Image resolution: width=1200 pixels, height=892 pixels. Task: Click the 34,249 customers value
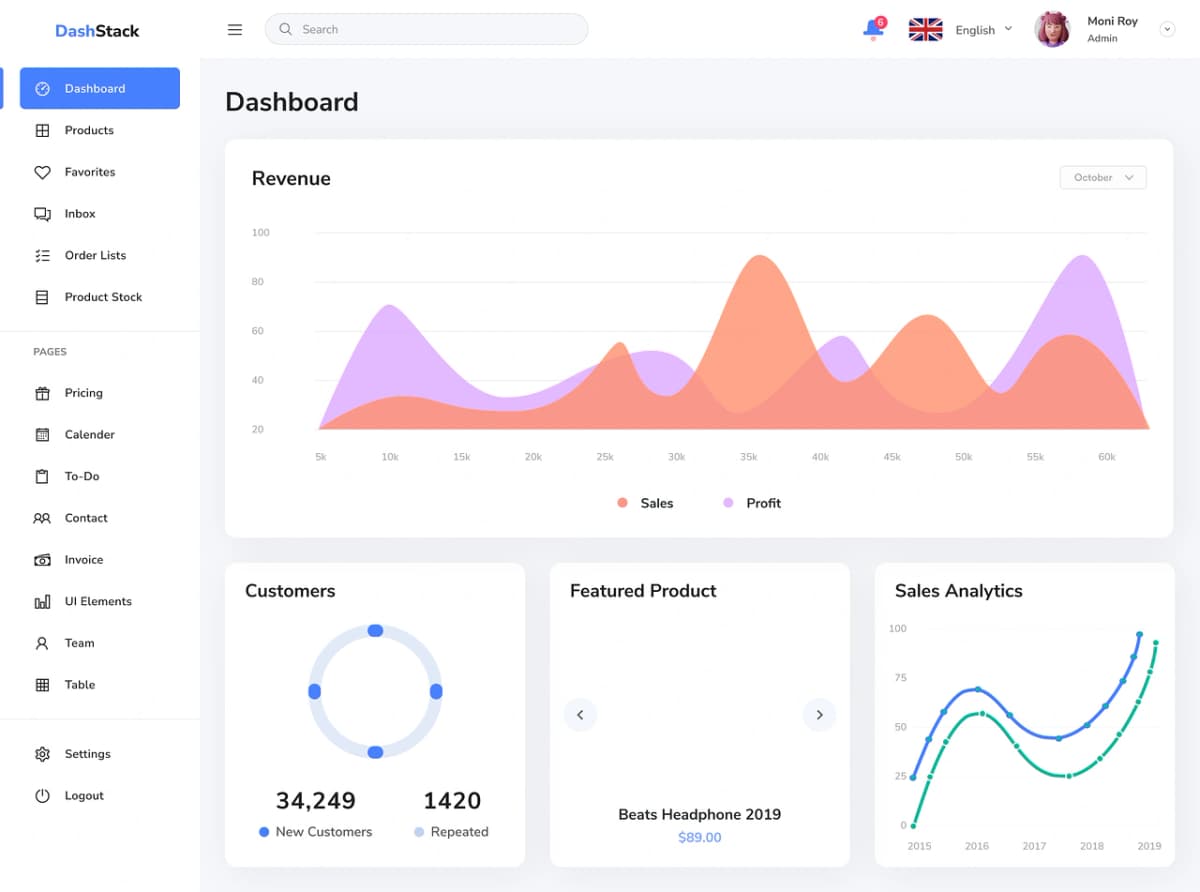[315, 801]
